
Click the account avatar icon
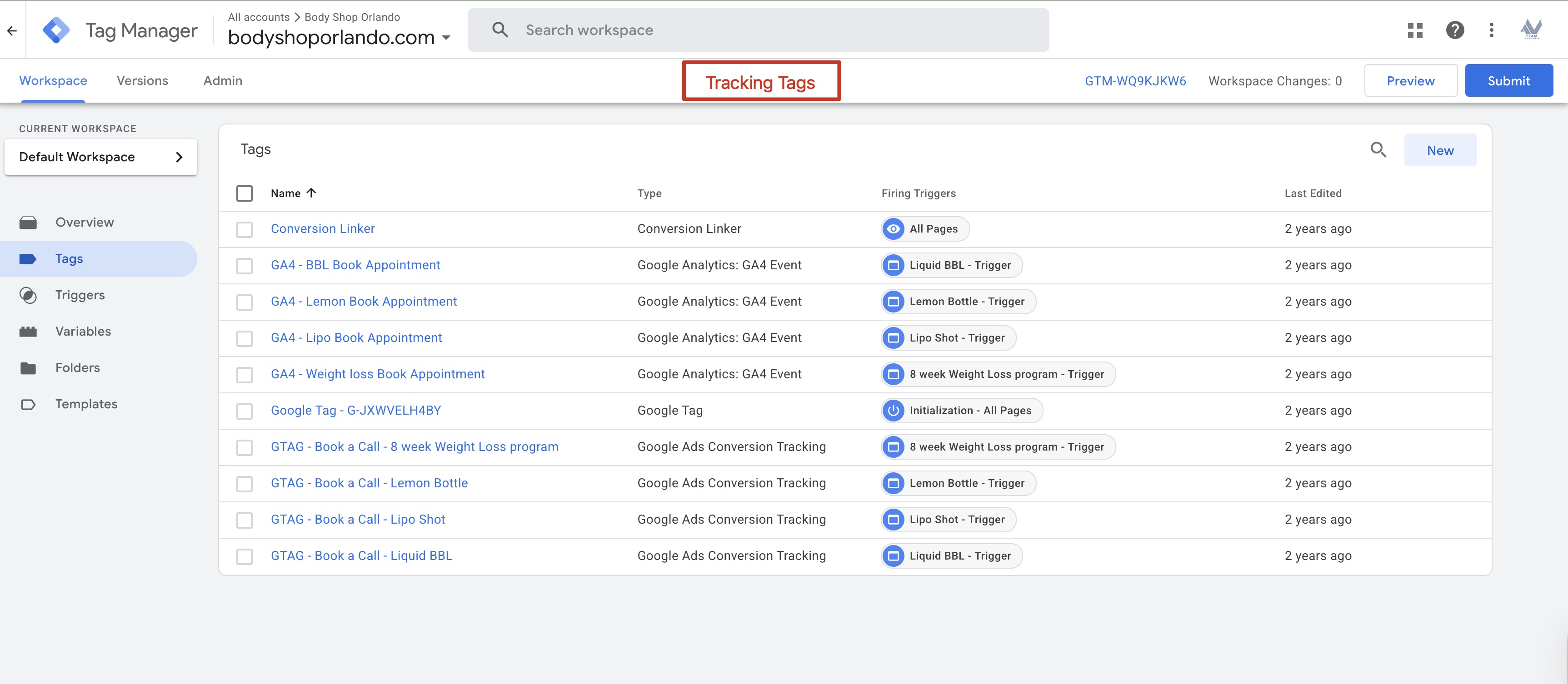tap(1531, 29)
